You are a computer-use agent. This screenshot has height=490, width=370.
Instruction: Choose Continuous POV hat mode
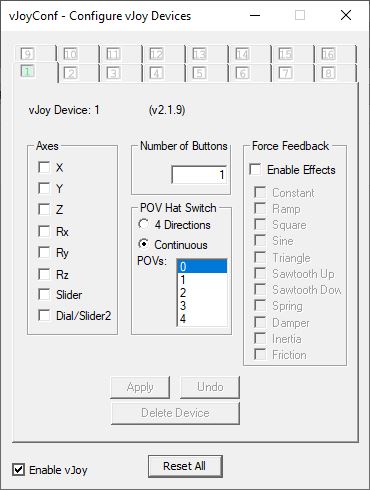[x=143, y=244]
